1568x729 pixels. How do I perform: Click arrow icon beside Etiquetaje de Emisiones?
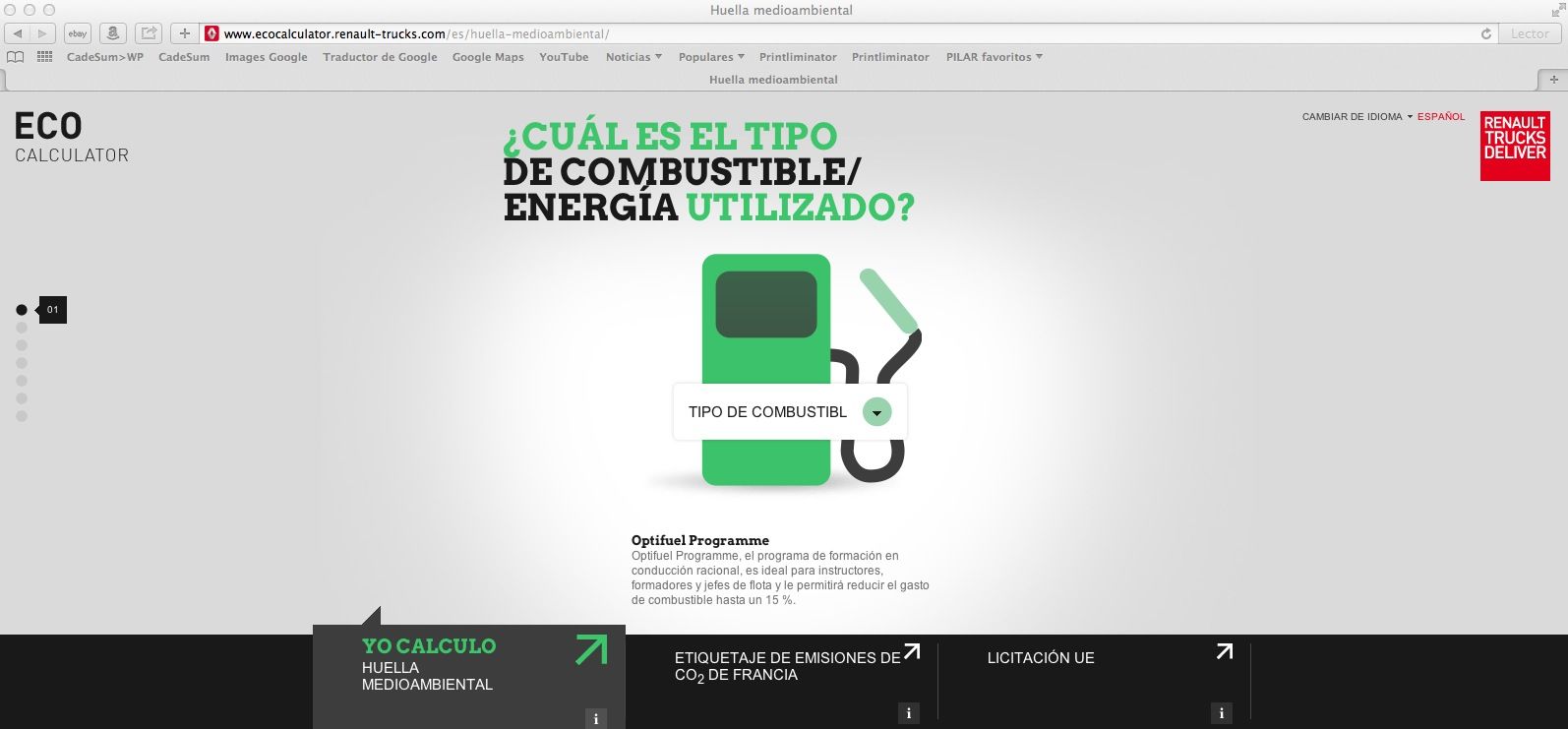[x=912, y=651]
